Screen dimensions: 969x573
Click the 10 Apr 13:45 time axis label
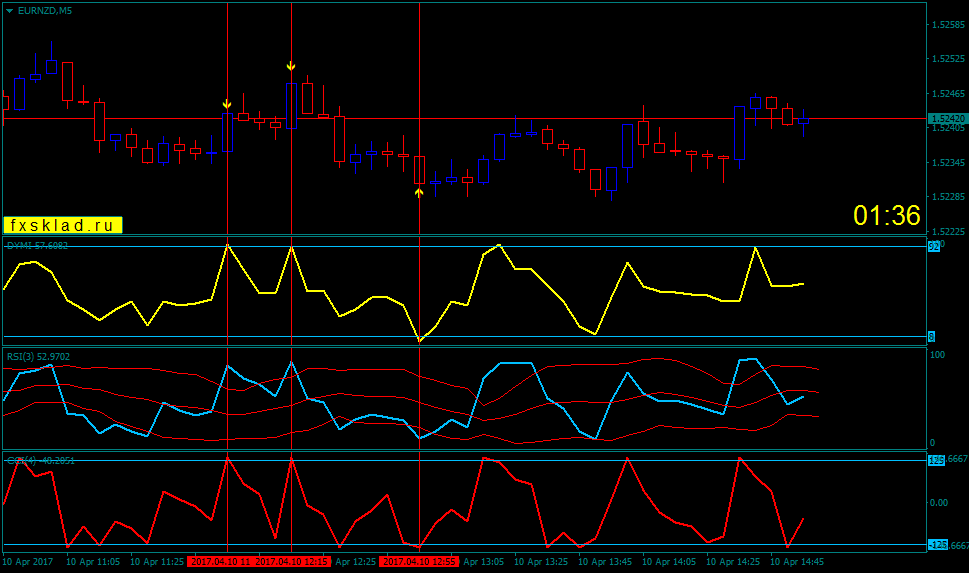coord(605,562)
